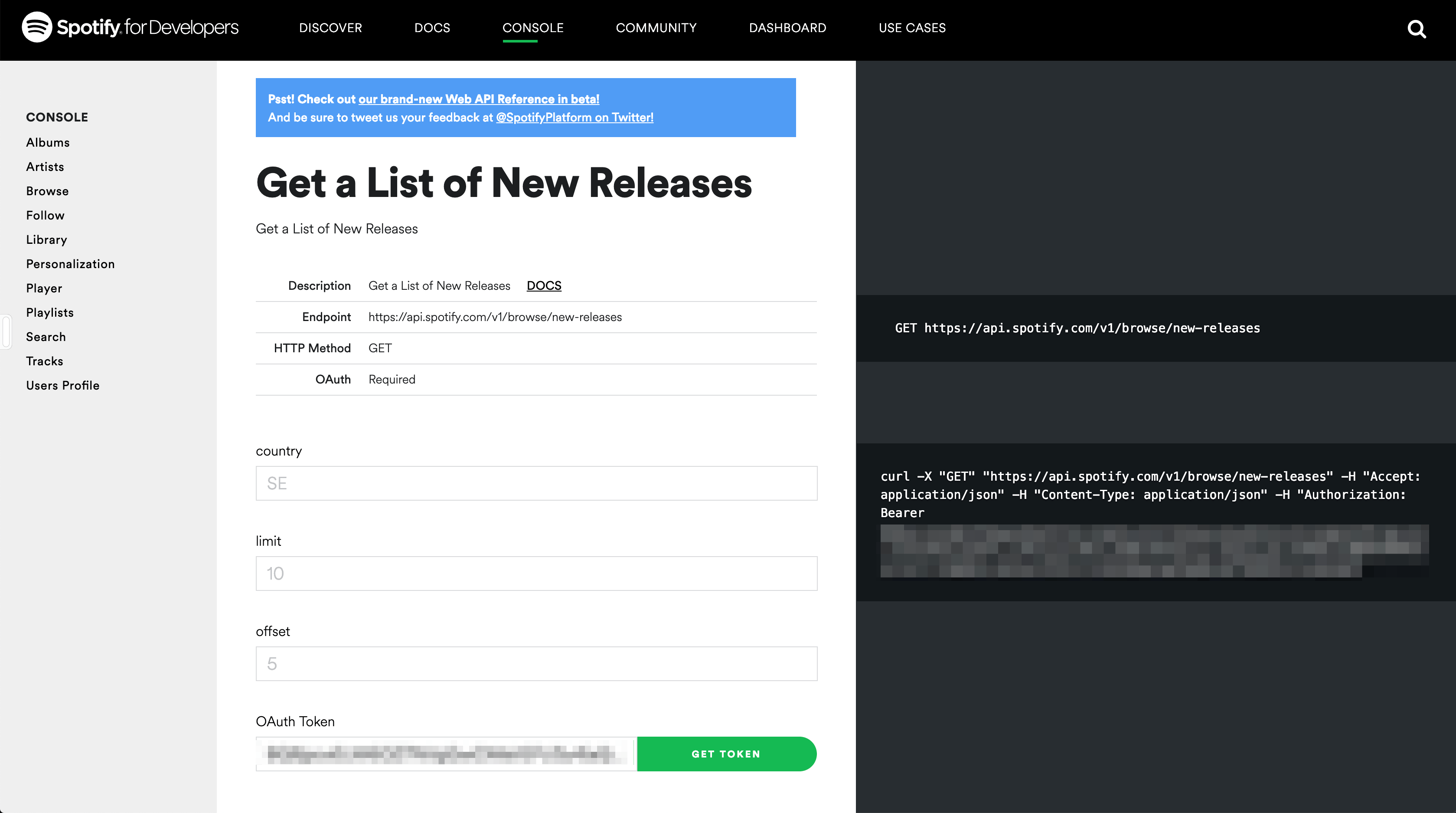1456x813 pixels.
Task: Focus the limit input field
Action: tap(536, 573)
